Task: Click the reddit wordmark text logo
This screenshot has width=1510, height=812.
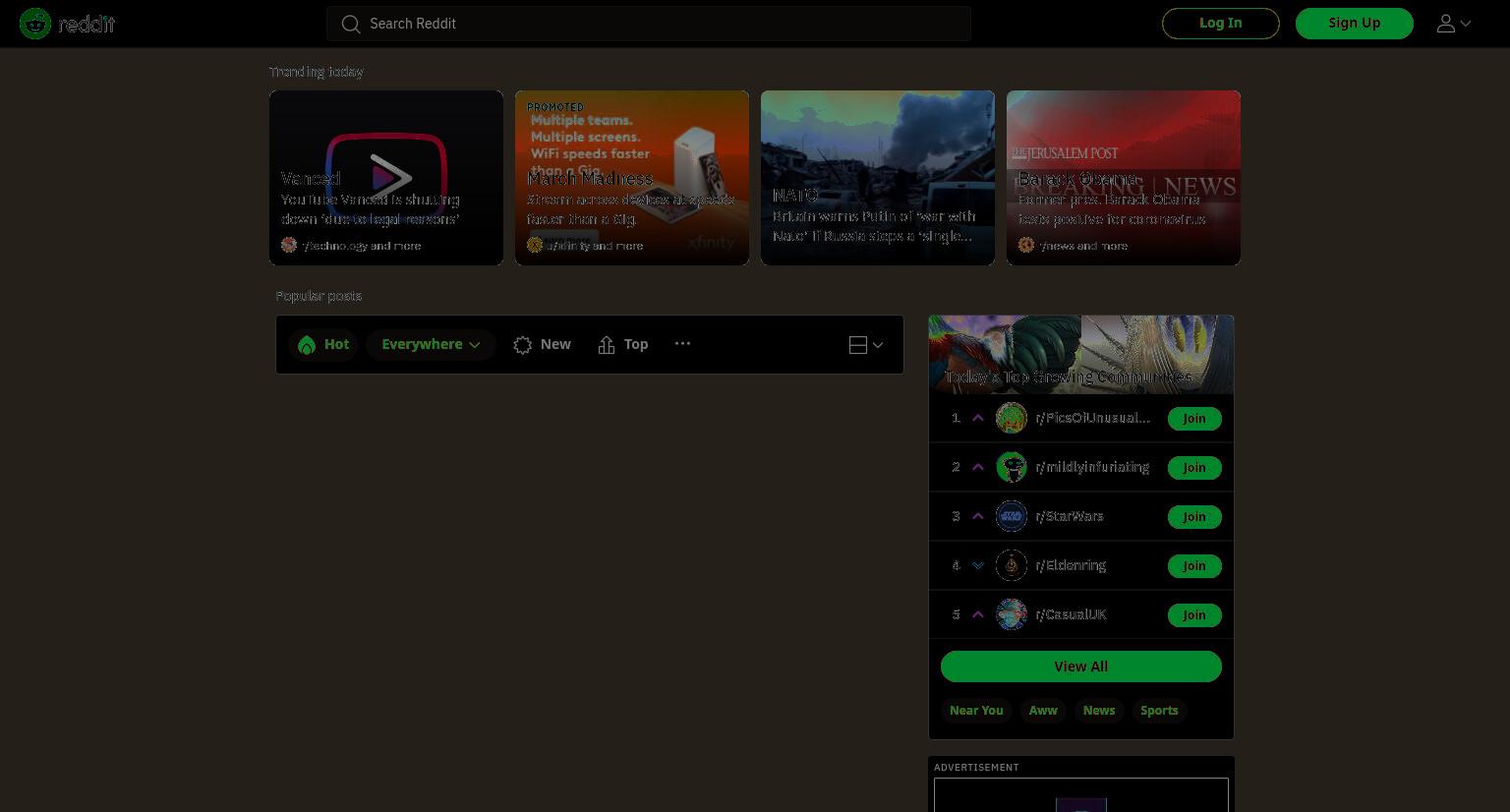Action: click(87, 24)
